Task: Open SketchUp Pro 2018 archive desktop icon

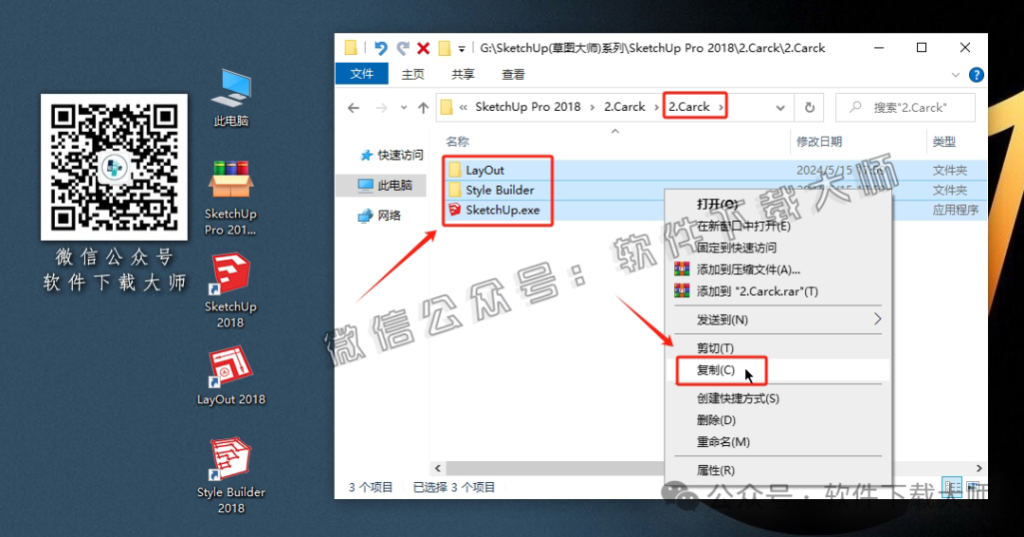Action: click(x=231, y=197)
